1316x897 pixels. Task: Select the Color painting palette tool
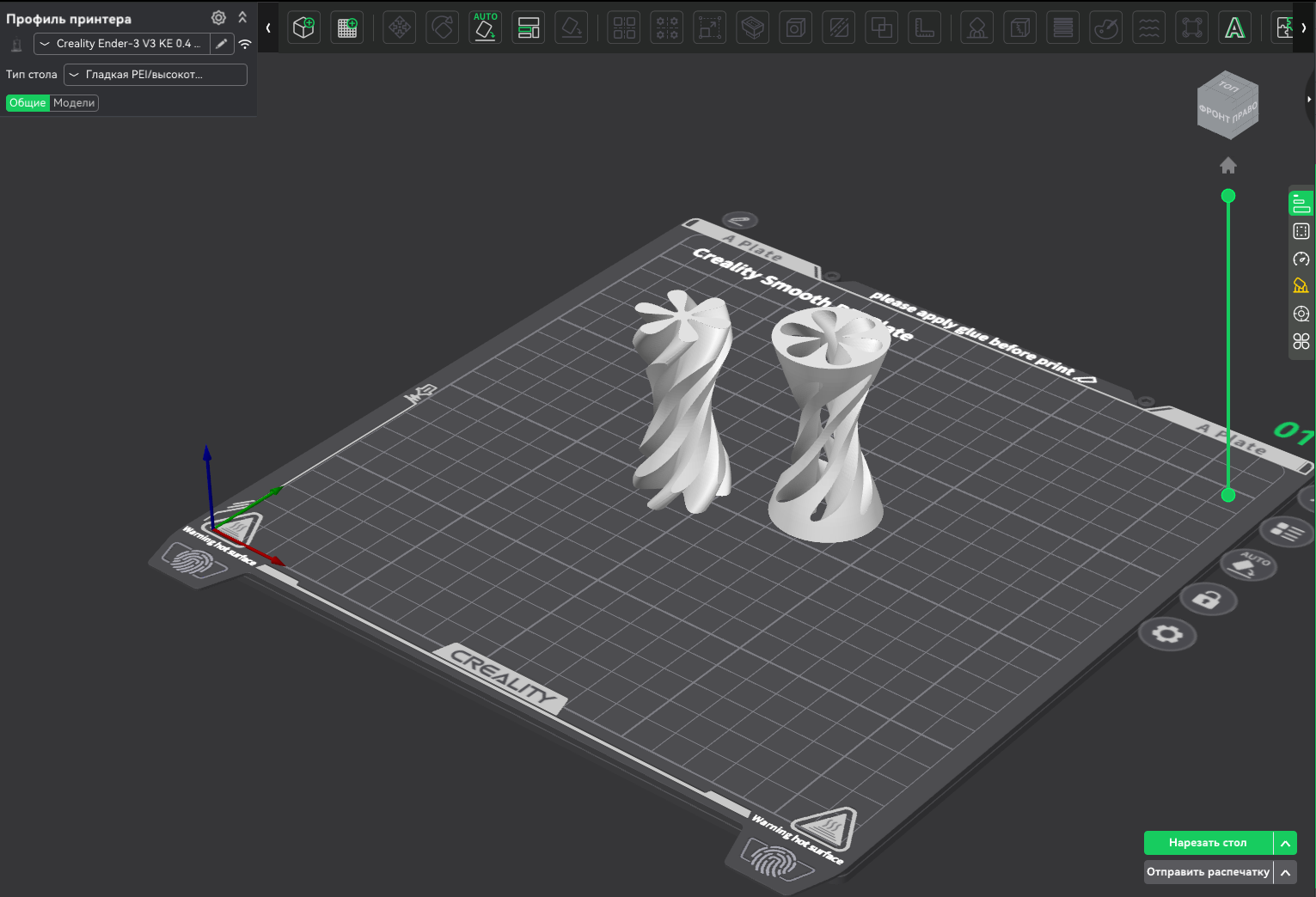pos(1106,27)
